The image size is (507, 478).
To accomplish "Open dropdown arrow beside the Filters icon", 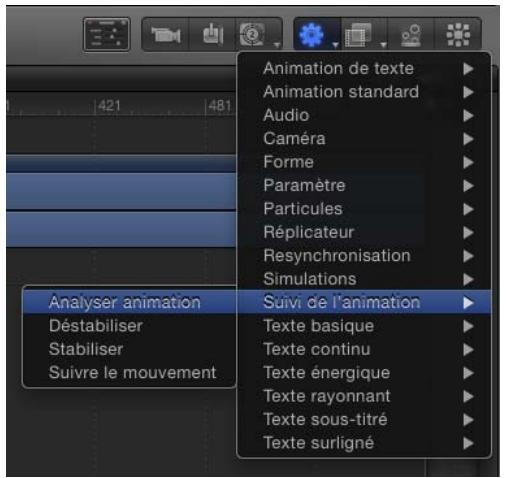I will point(383,44).
